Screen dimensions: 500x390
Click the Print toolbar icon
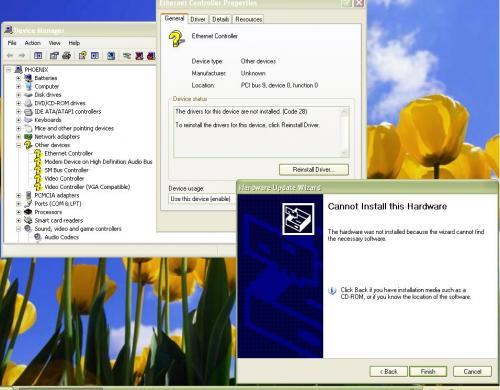tap(67, 56)
